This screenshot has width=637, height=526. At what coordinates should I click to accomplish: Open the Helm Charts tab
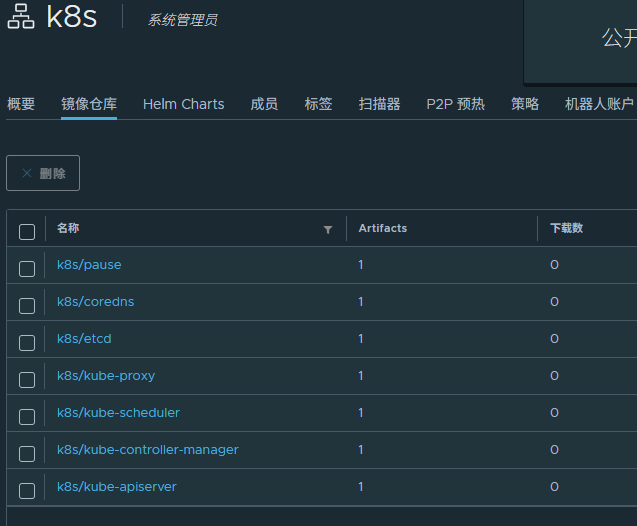pos(184,104)
